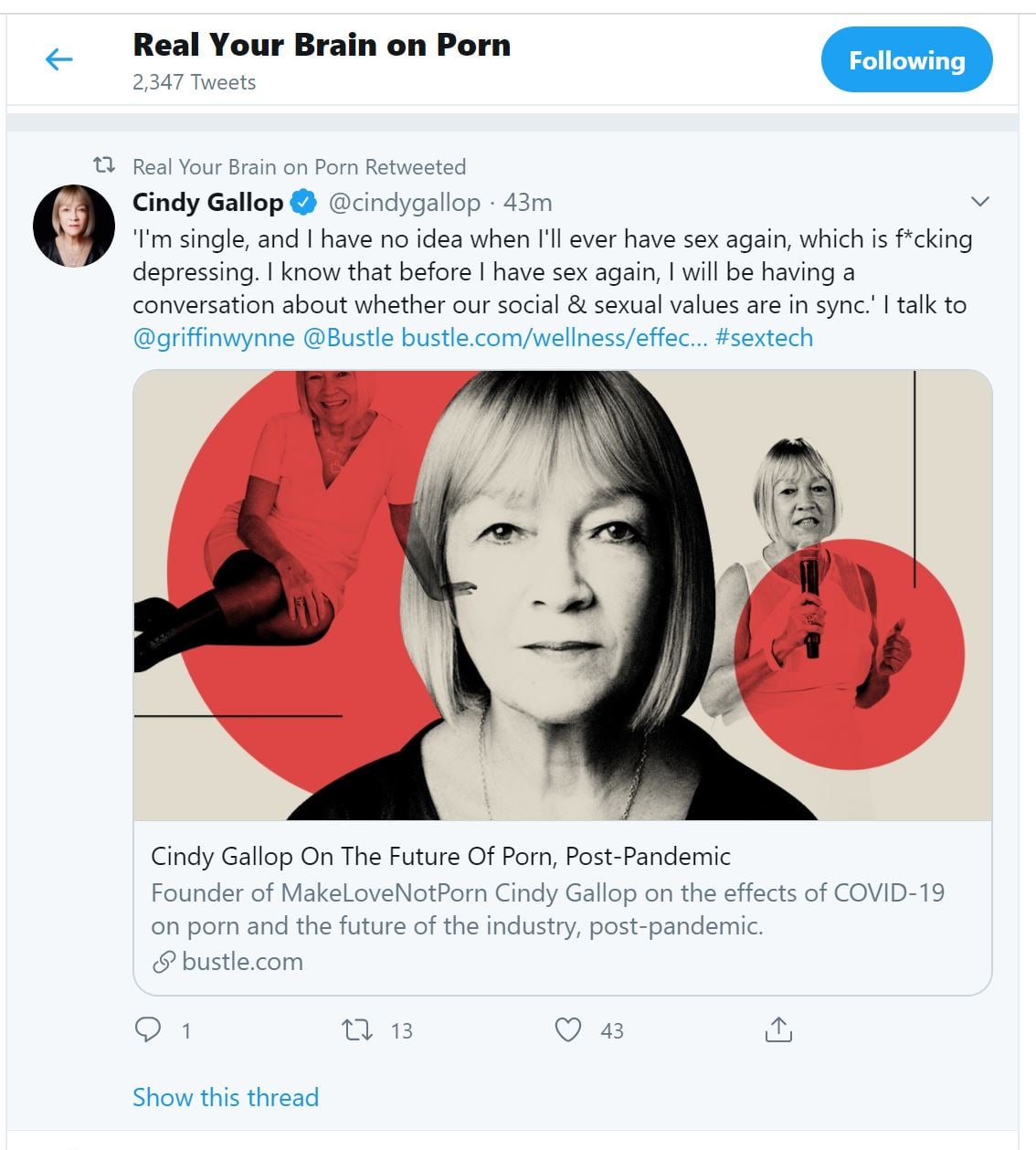Click the back arrow icon
Screen dimensions: 1036x1150
(x=58, y=60)
